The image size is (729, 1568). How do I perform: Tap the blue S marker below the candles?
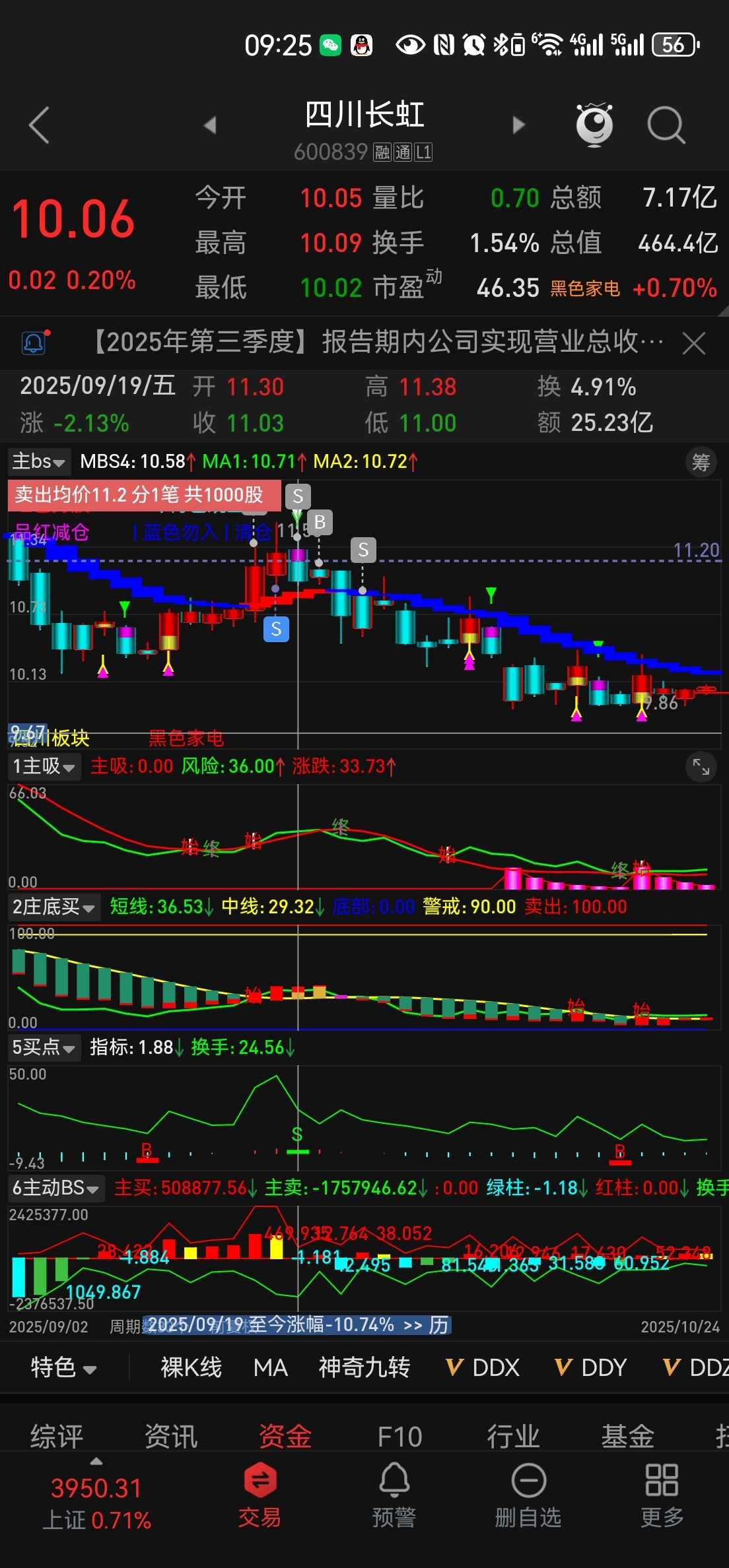point(276,629)
